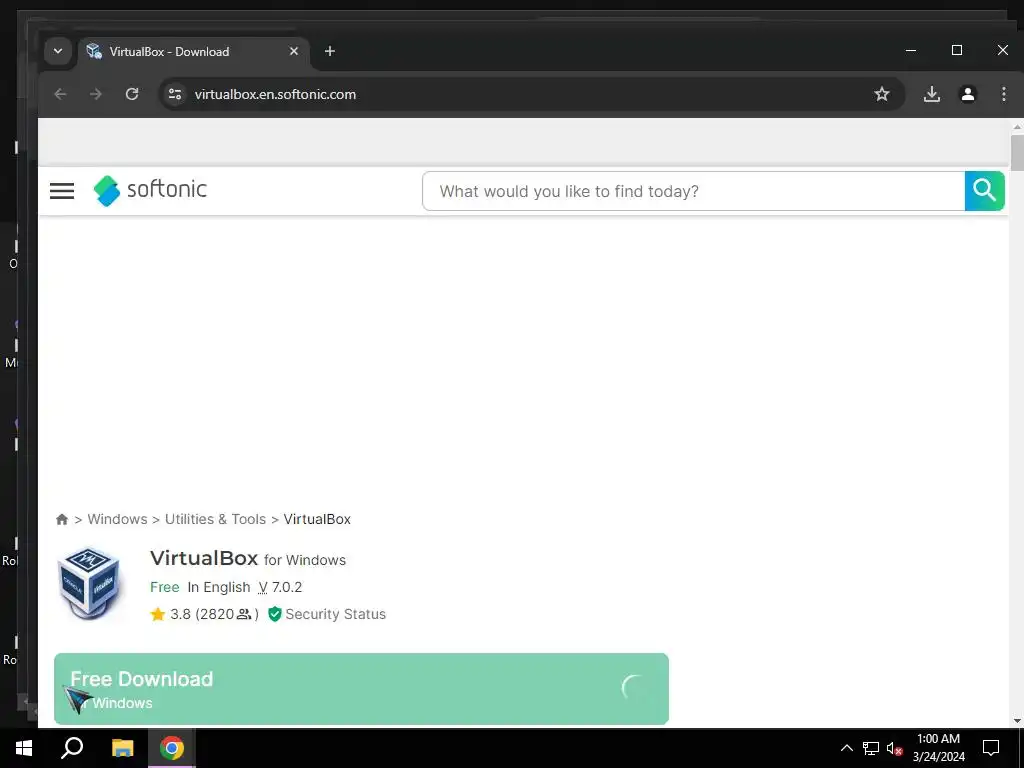Open the Windows Start menu

[24, 748]
